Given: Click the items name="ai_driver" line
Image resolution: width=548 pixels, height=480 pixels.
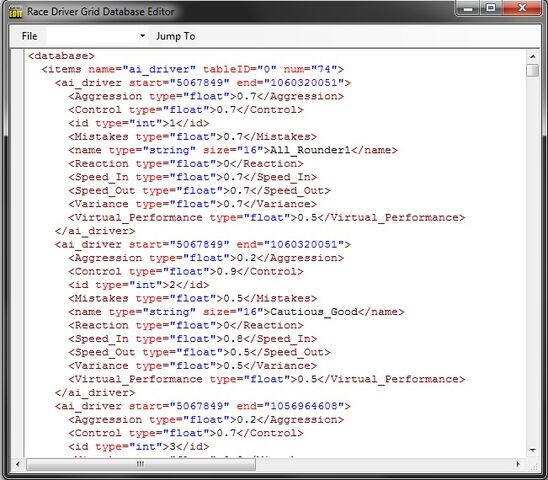Looking at the screenshot, I should coord(193,69).
